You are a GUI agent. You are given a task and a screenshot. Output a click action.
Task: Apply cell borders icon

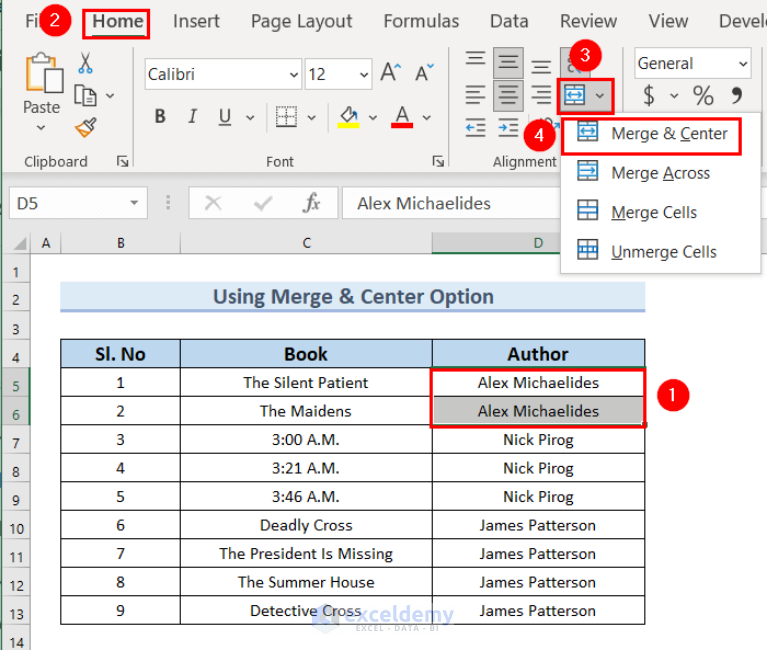(x=286, y=117)
